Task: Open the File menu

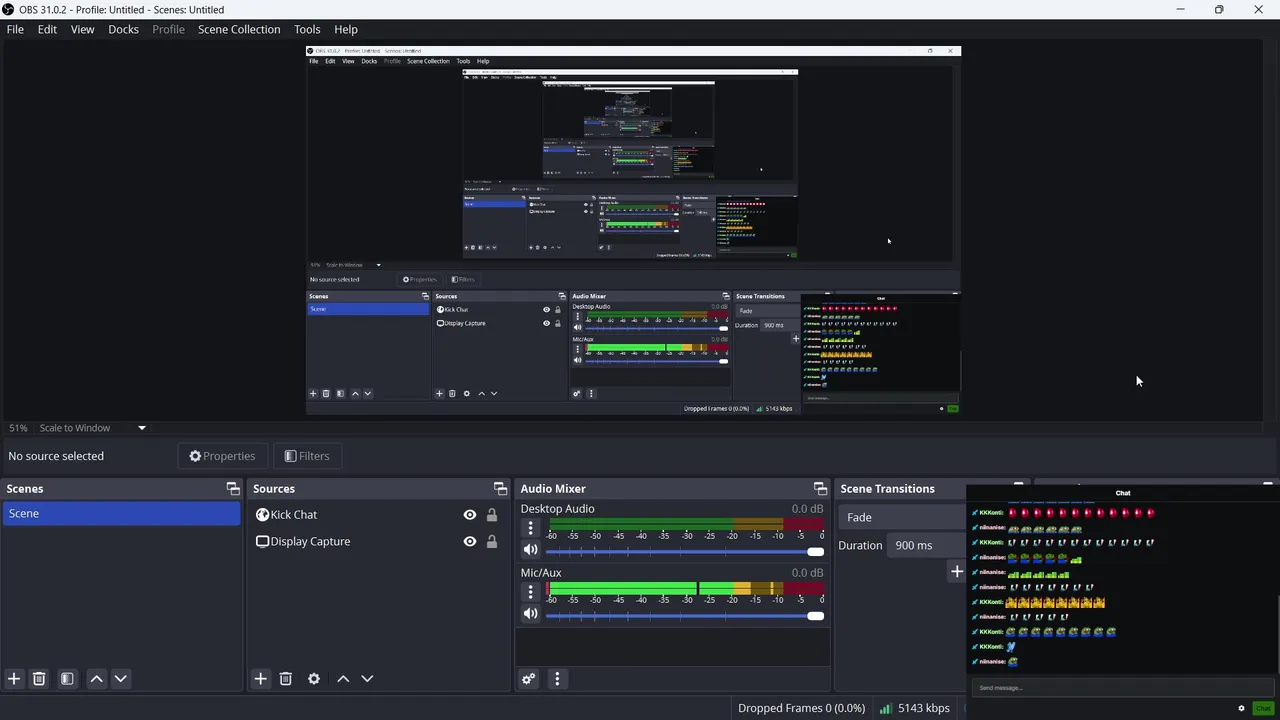Action: tap(15, 29)
